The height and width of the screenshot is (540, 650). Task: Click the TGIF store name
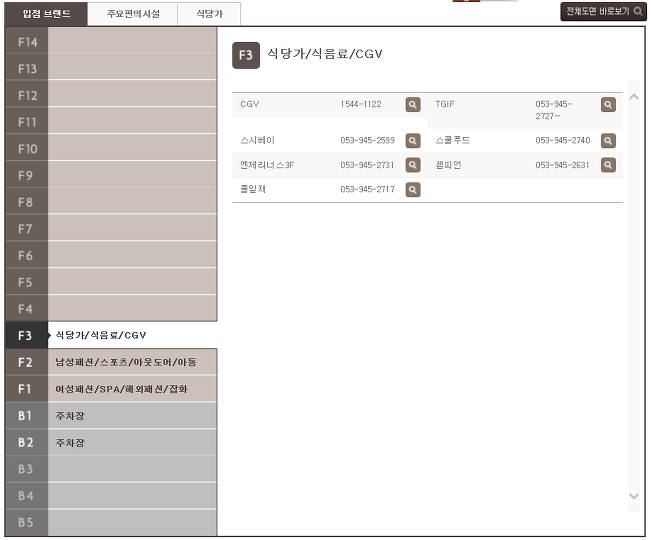click(x=445, y=104)
